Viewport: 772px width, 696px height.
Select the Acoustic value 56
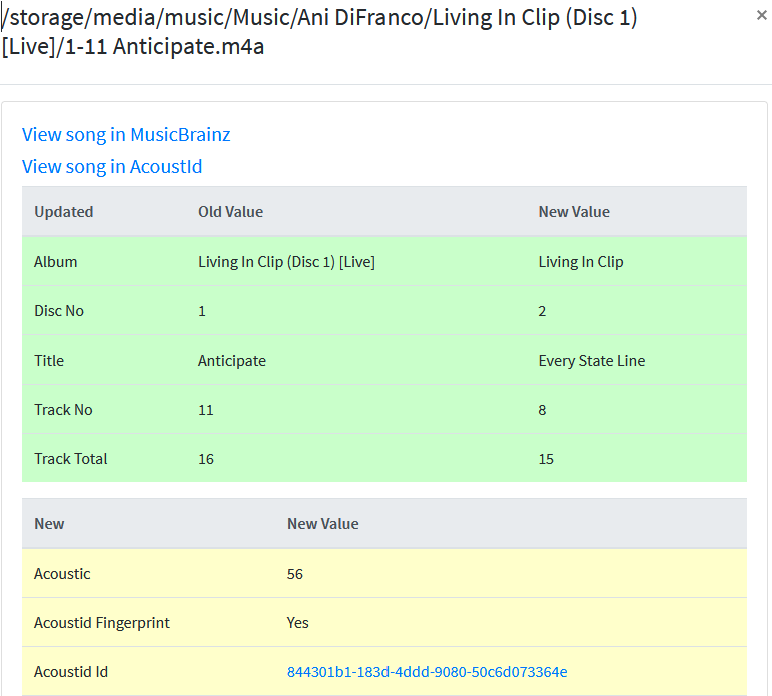295,574
